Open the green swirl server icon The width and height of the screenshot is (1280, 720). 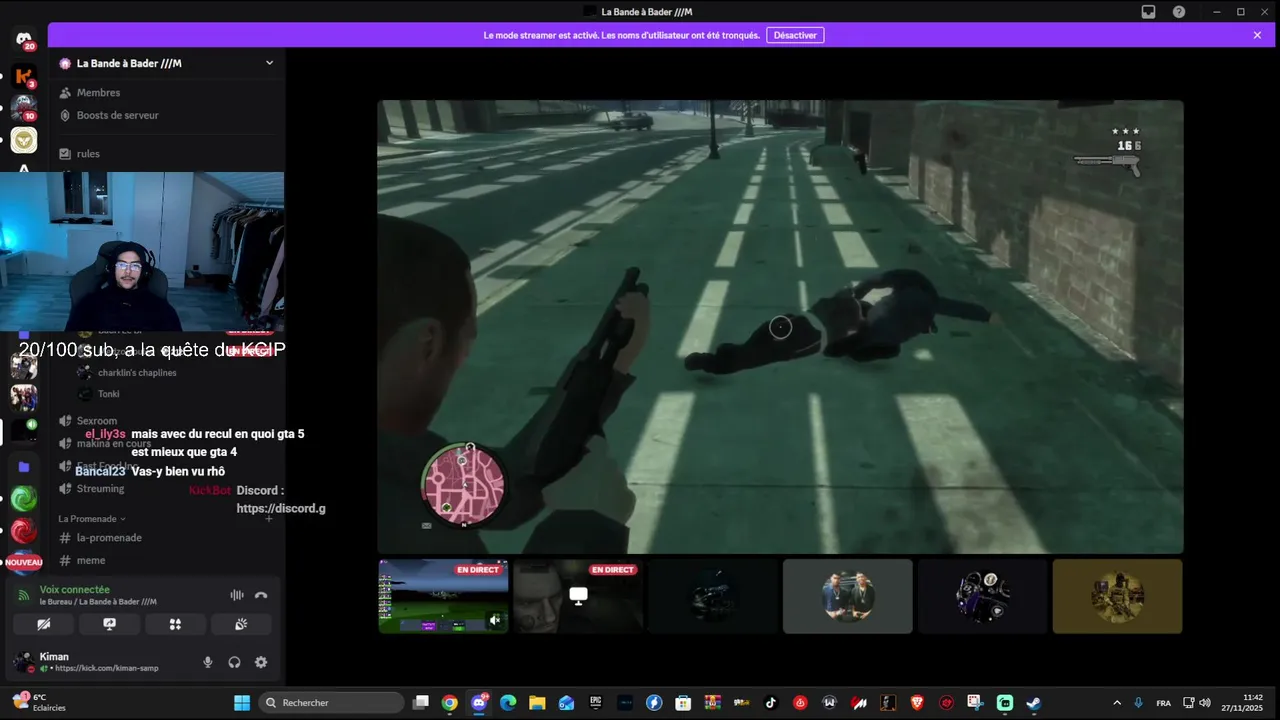point(24,498)
